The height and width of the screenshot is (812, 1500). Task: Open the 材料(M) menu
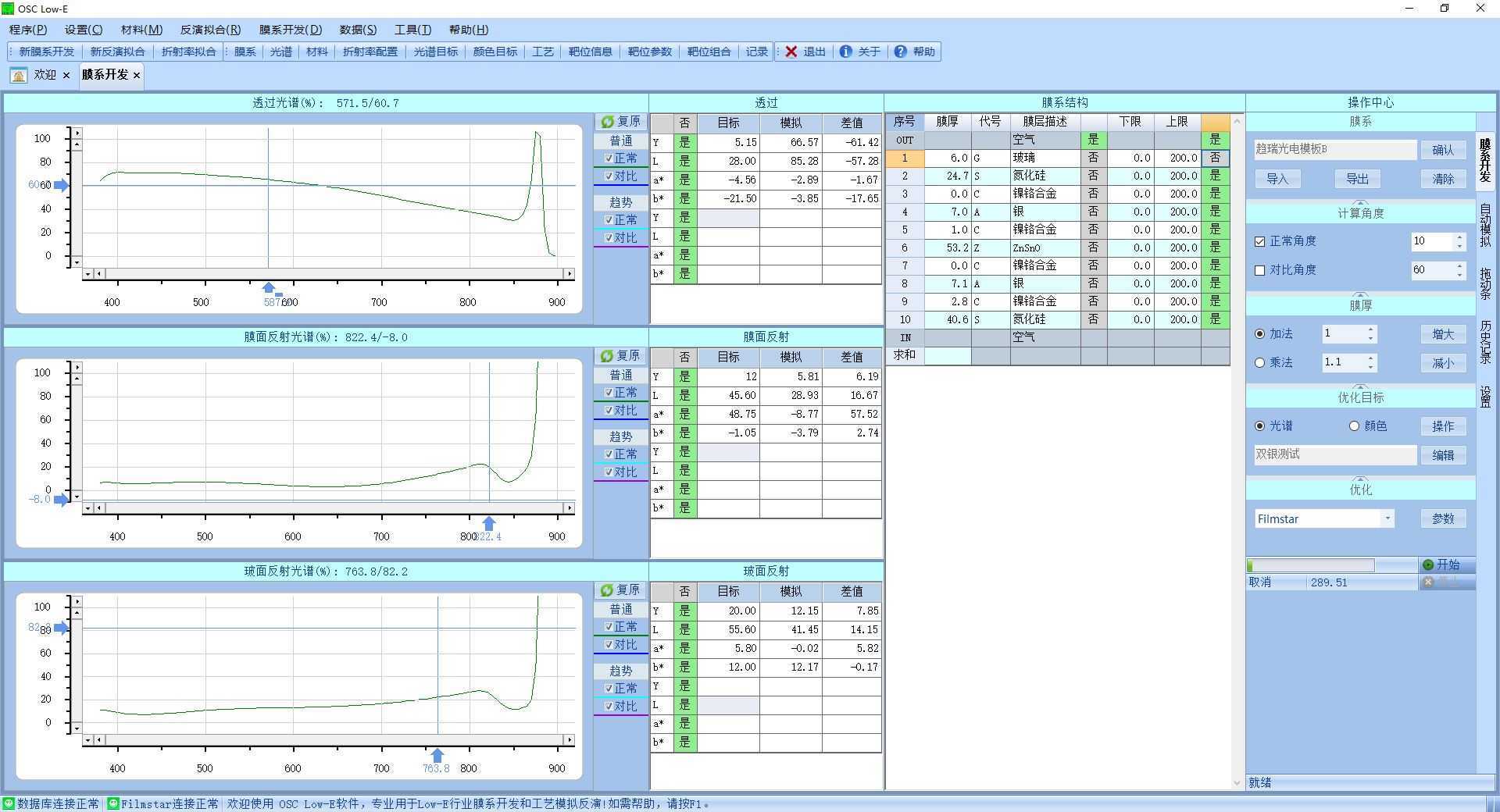[x=141, y=30]
